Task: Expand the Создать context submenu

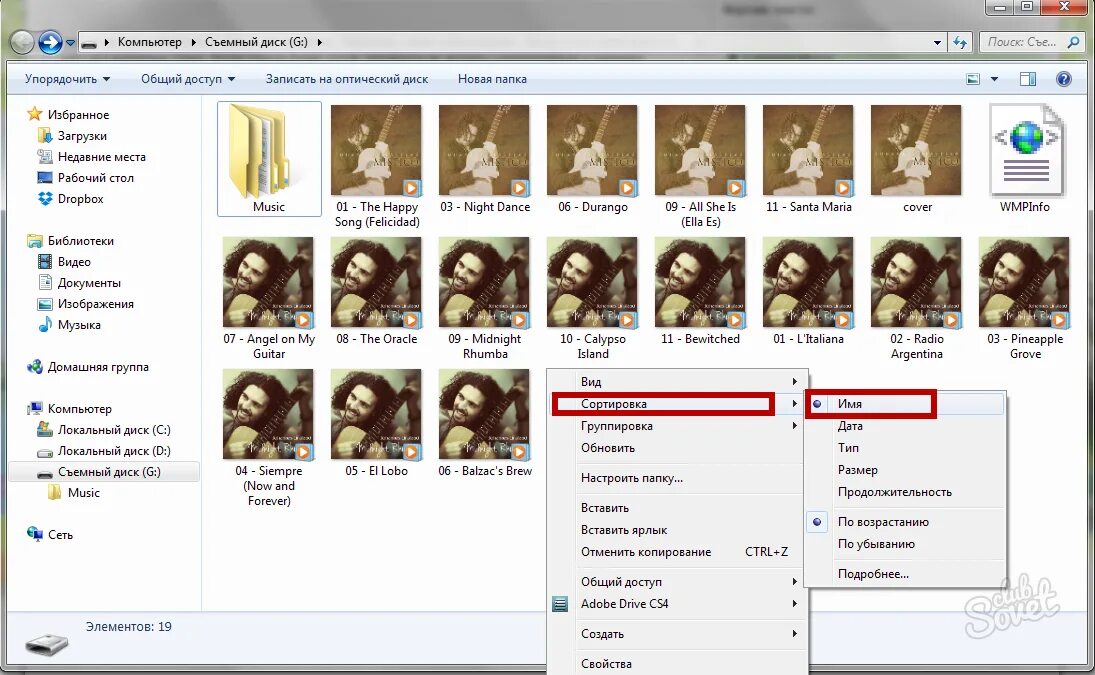Action: [x=677, y=634]
